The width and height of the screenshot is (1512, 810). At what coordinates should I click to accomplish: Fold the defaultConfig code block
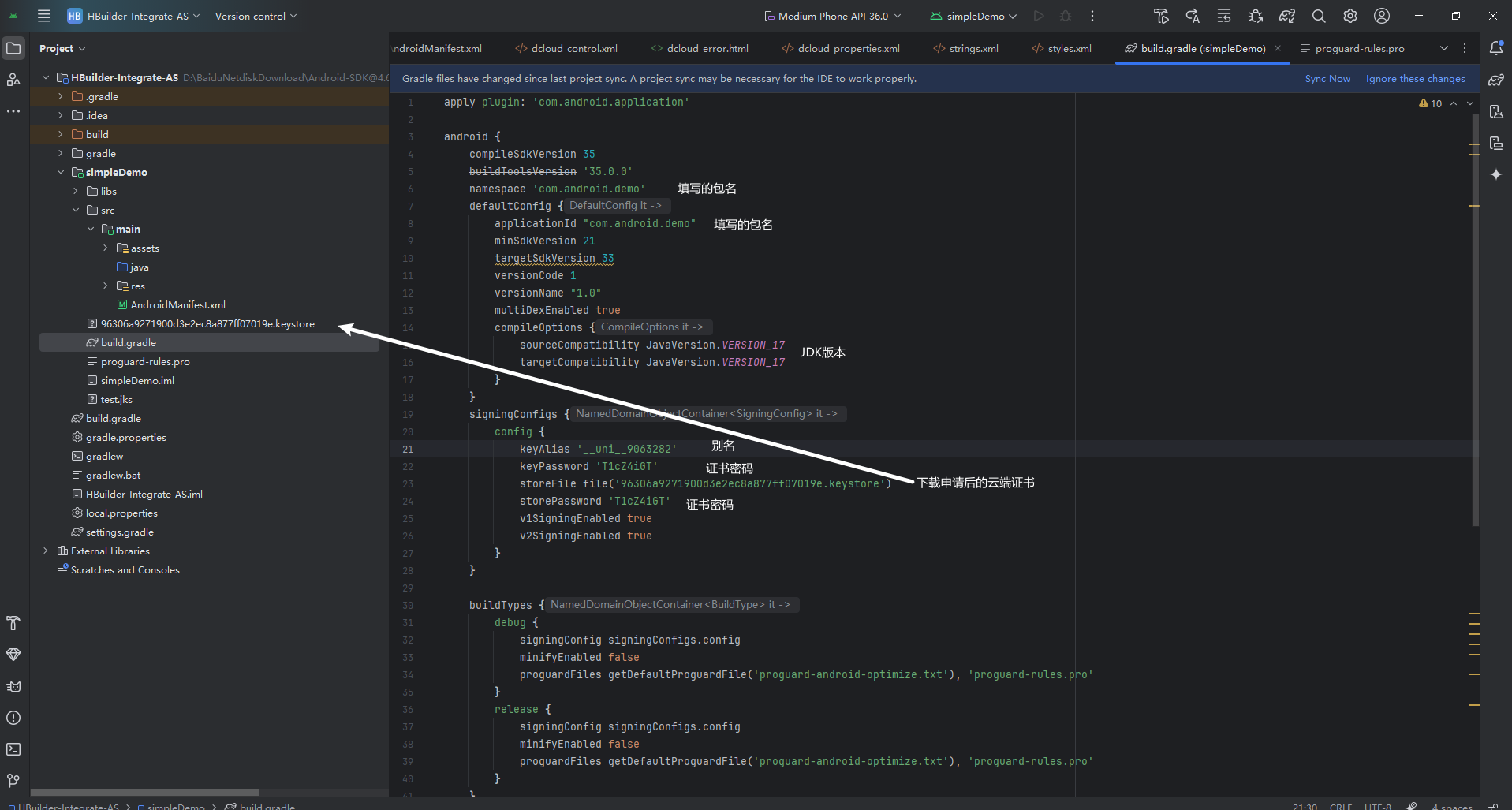[x=432, y=206]
